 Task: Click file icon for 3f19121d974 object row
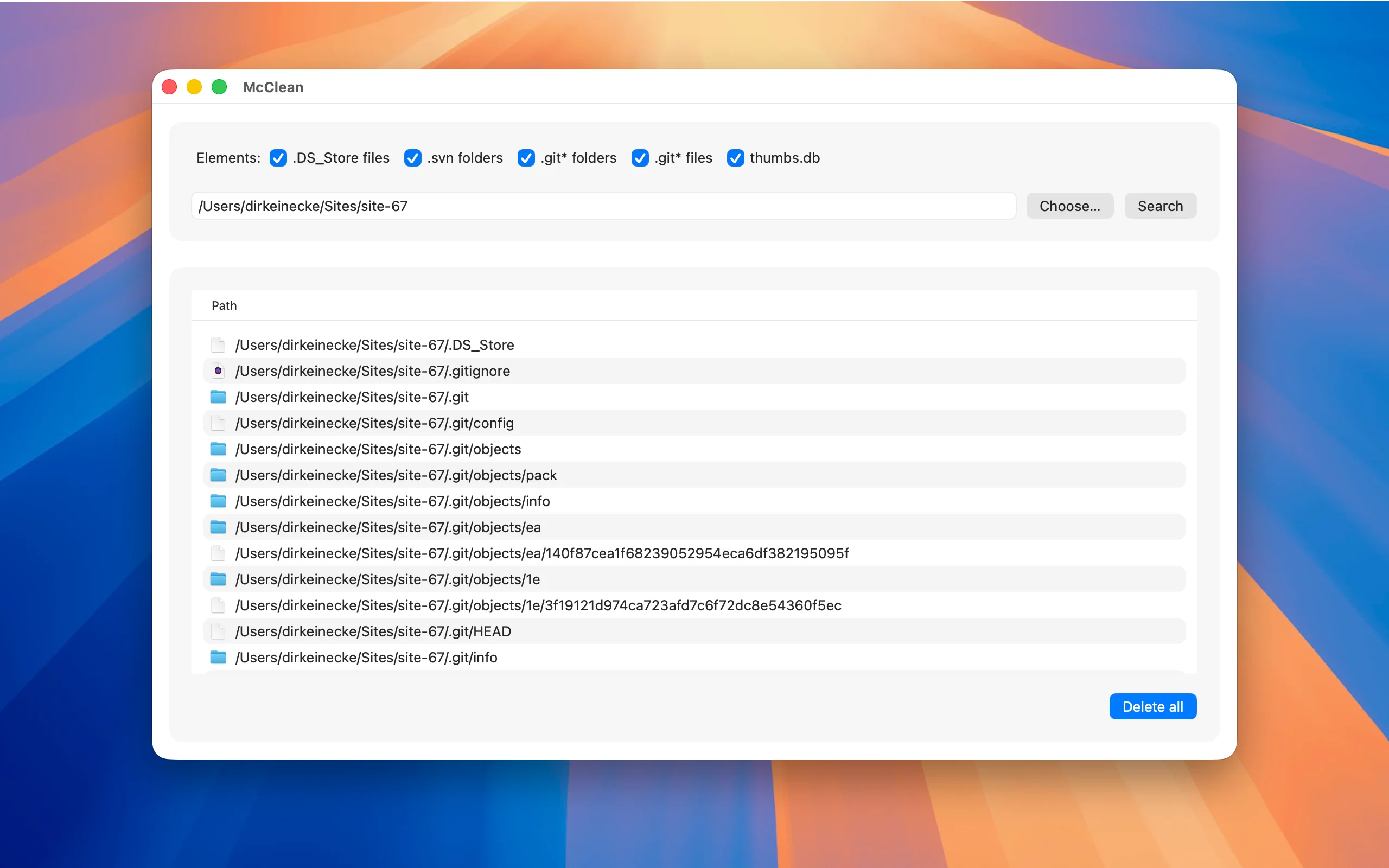[218, 605]
